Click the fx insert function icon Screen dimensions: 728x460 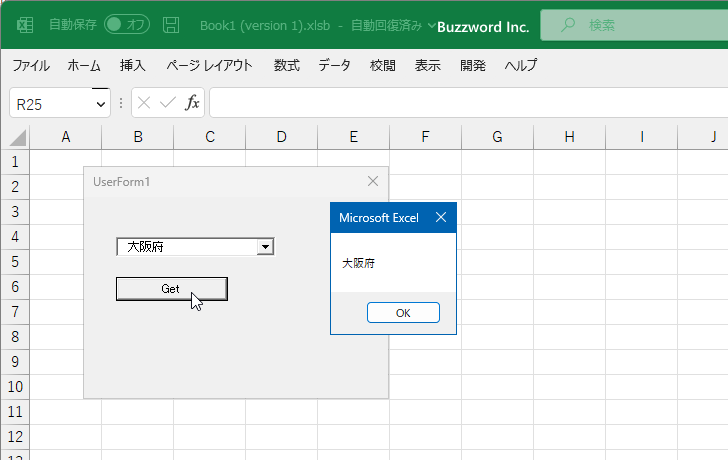[x=192, y=103]
